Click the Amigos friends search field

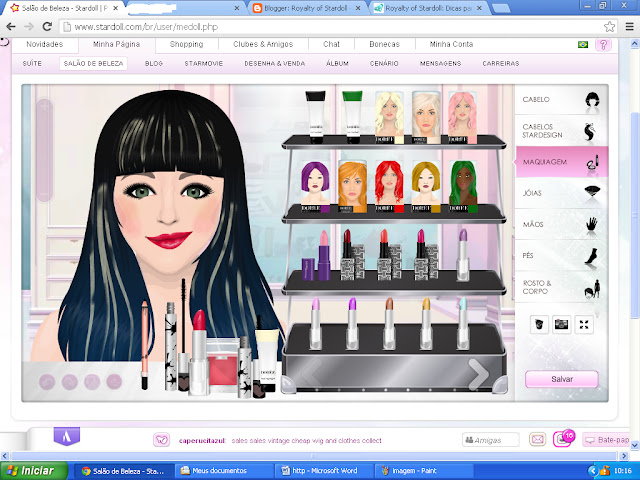pyautogui.click(x=491, y=440)
